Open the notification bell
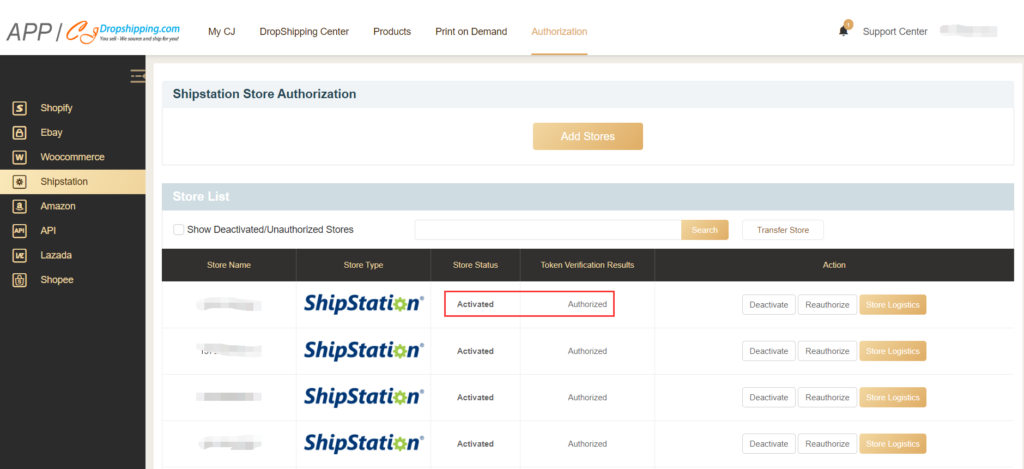The height and width of the screenshot is (469, 1024). [844, 31]
